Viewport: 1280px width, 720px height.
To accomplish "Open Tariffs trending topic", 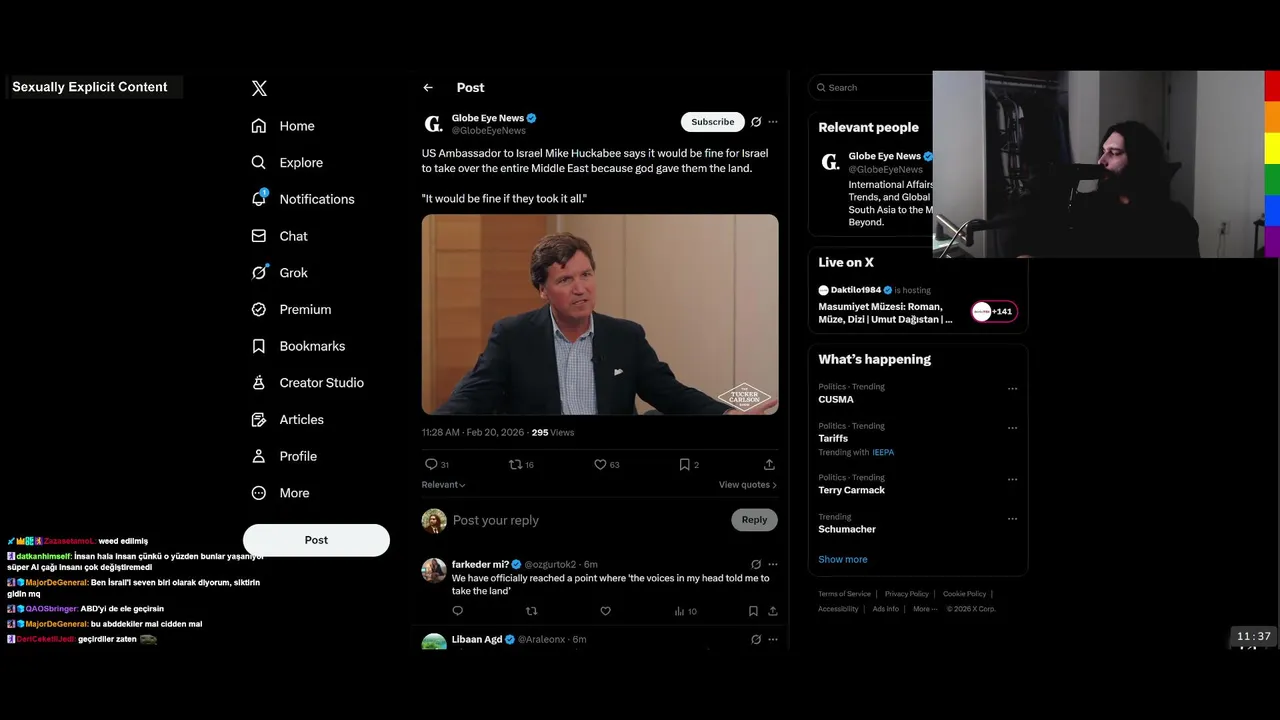I will tap(833, 438).
